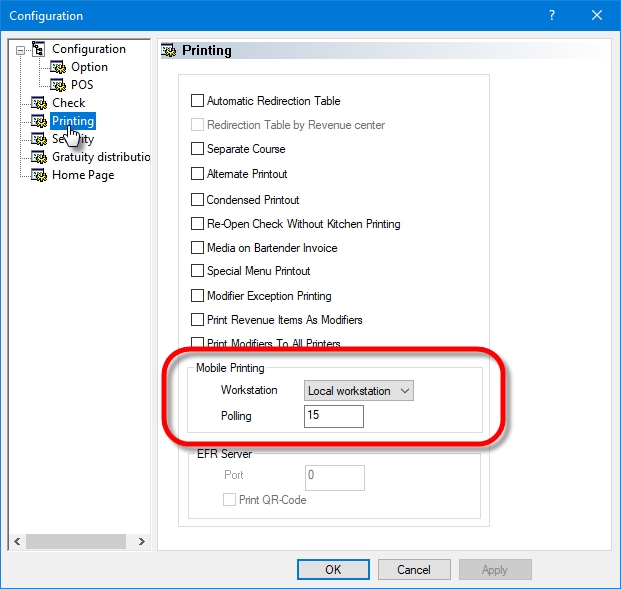
Task: Click the POS node icon
Action: pyautogui.click(x=58, y=85)
